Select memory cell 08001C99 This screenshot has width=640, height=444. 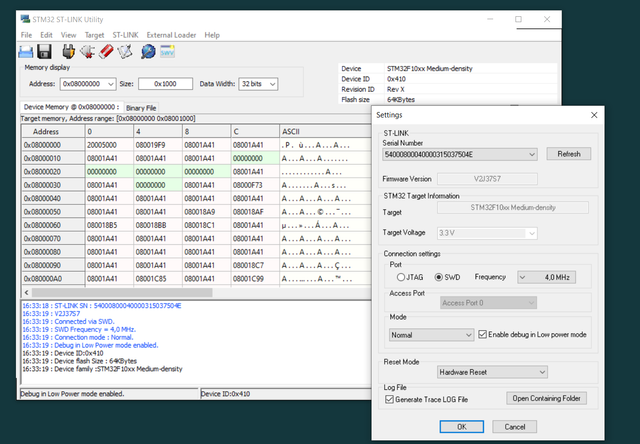pos(255,279)
